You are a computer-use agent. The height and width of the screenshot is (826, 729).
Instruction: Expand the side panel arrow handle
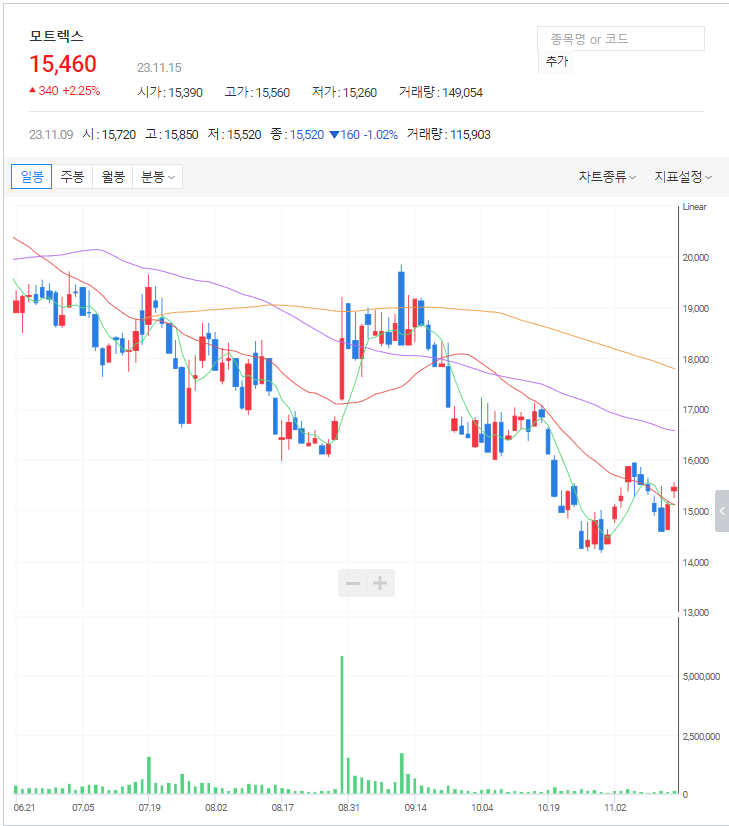coord(722,510)
